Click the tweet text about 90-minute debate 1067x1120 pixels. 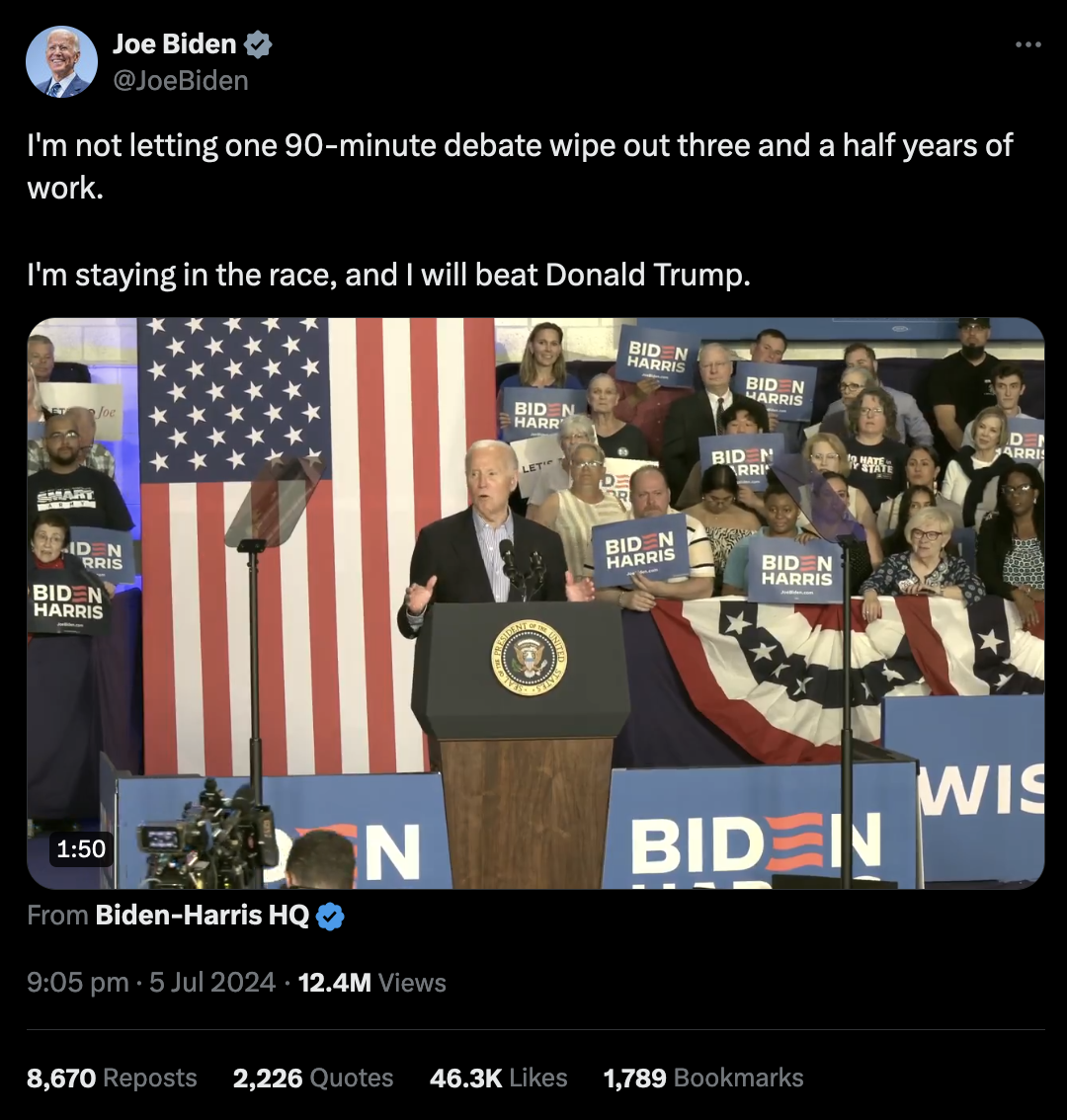tap(520, 167)
